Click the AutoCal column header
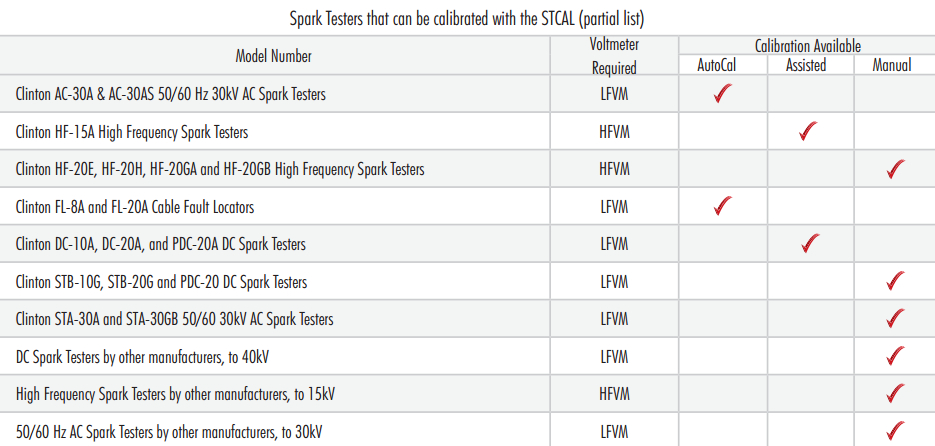This screenshot has width=935, height=446. 723,66
